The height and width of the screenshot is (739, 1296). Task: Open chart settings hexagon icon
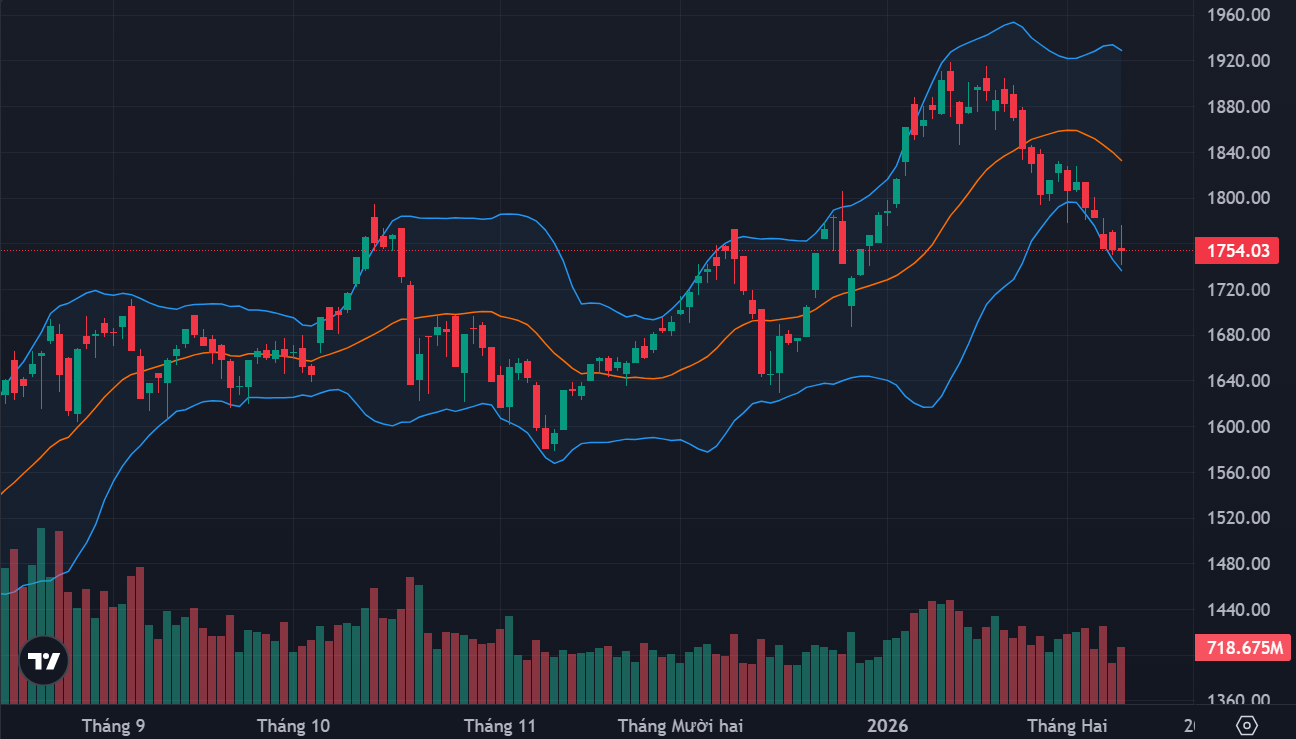click(x=1246, y=725)
